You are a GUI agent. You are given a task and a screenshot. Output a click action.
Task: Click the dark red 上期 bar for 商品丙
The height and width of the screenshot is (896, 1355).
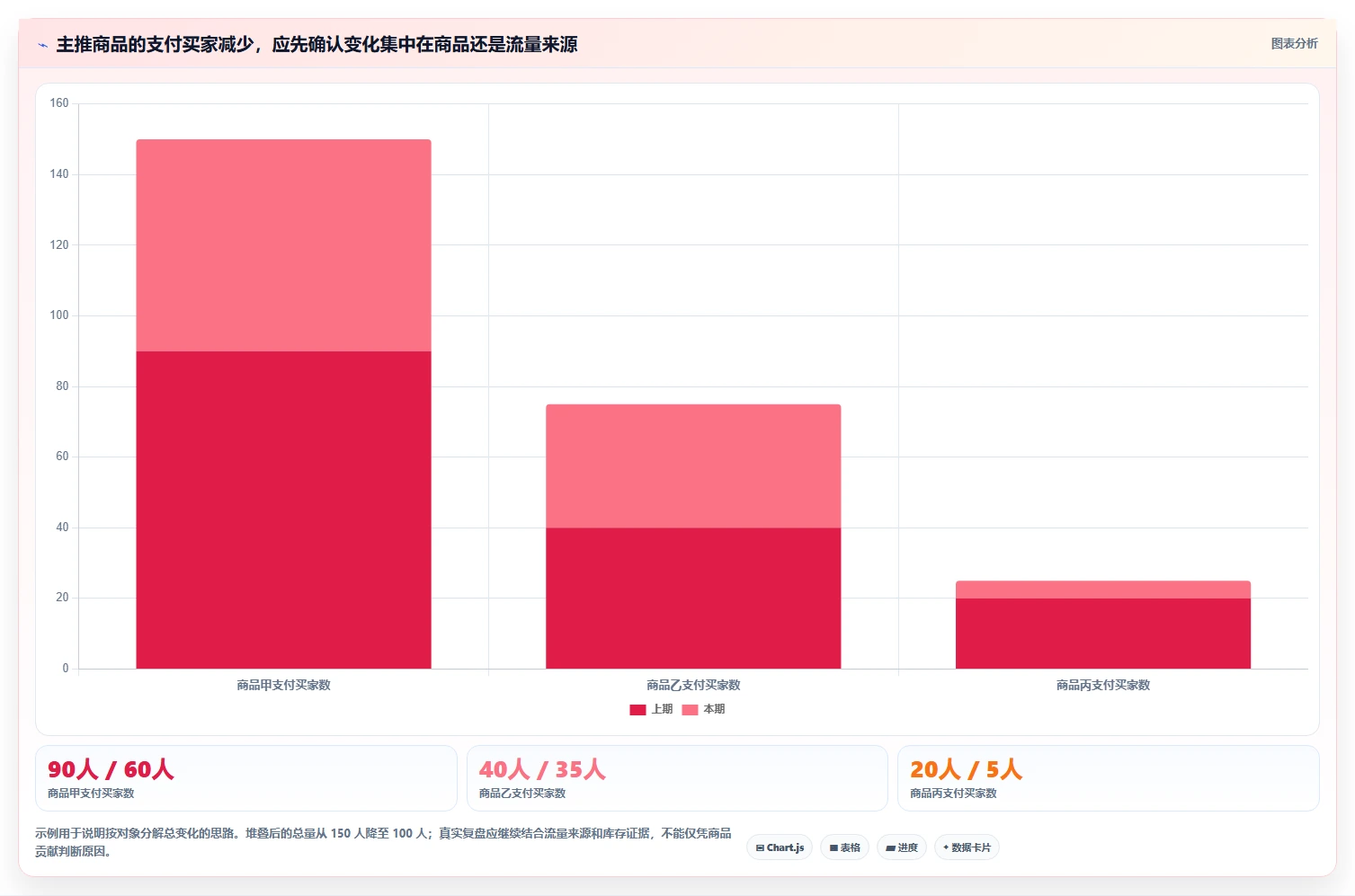pos(1103,634)
